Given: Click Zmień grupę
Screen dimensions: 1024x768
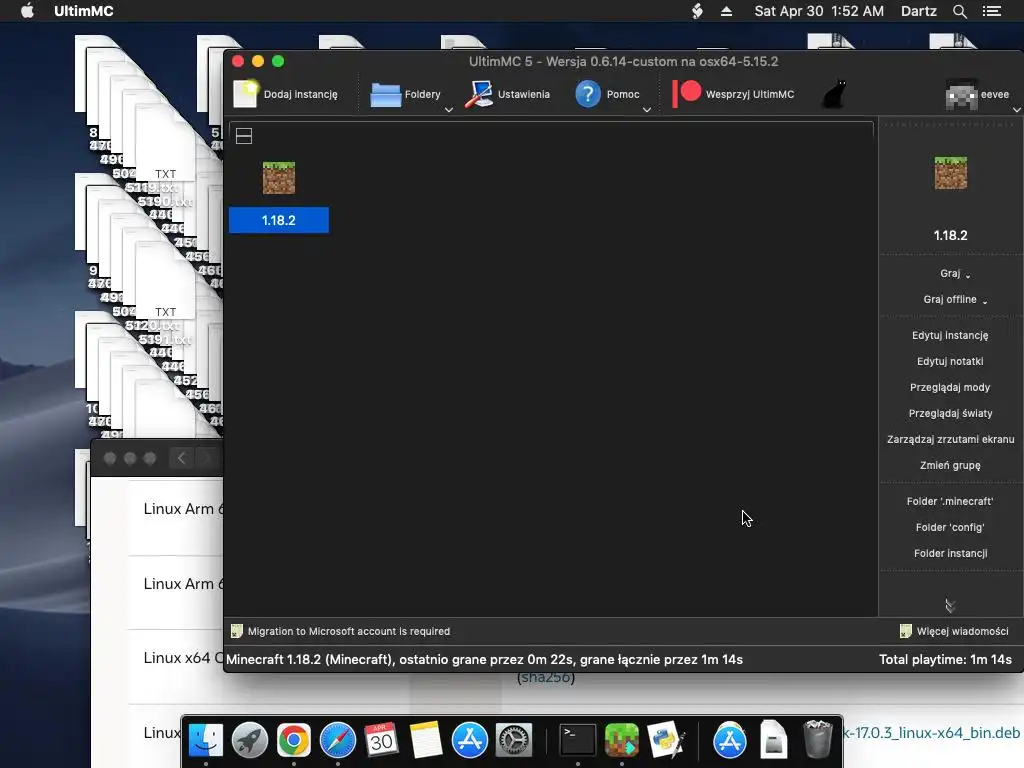Looking at the screenshot, I should coord(950,466).
